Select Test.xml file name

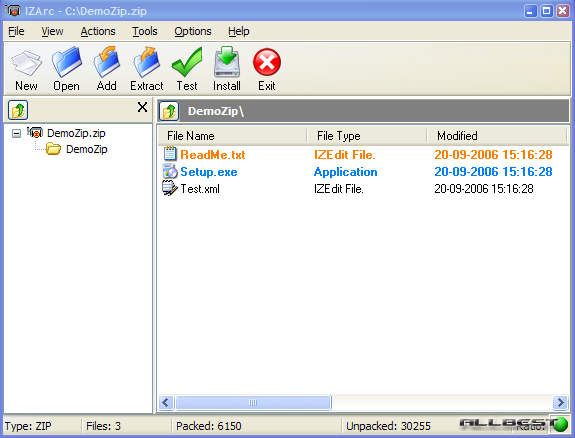(200, 189)
